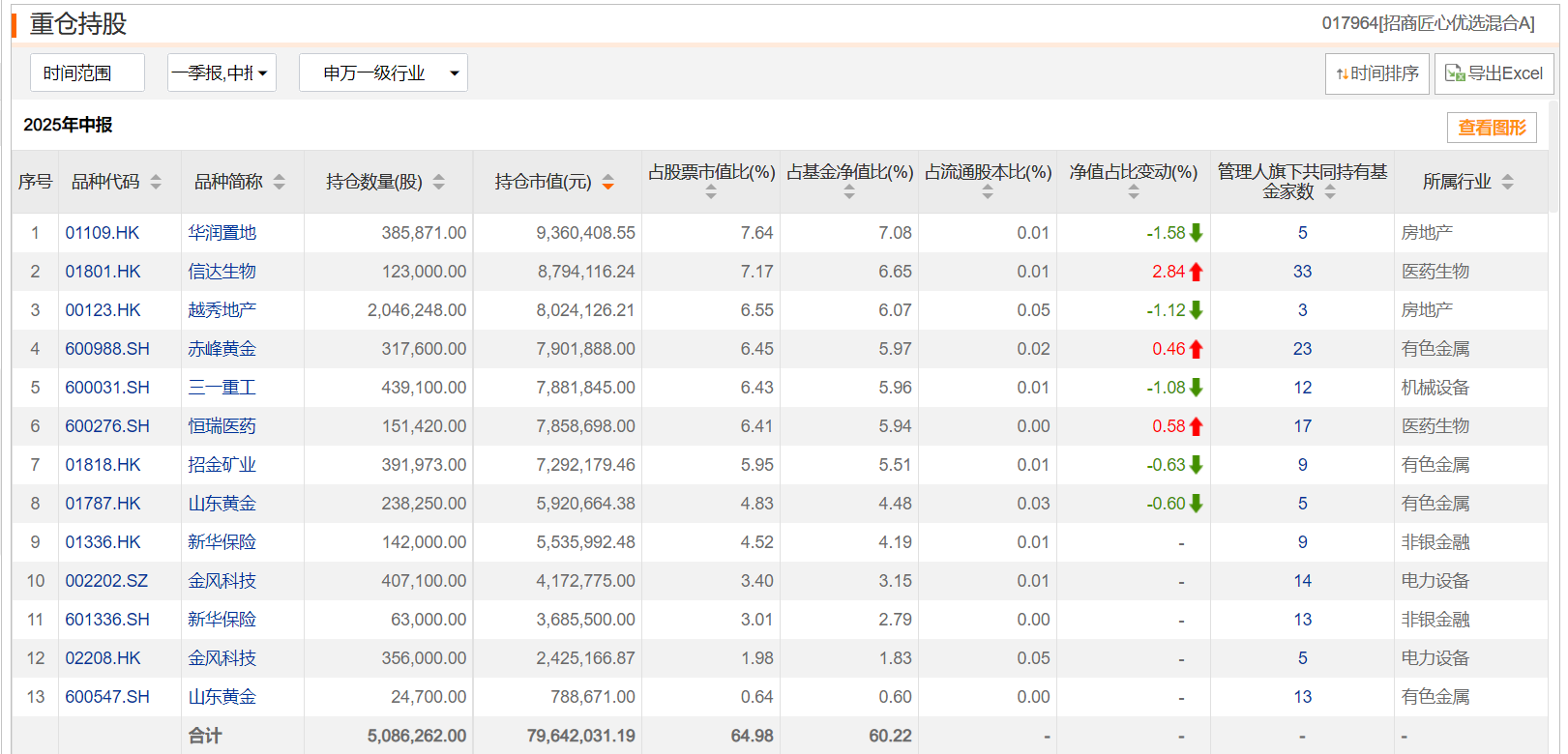Viewport: 1568px width, 754px height.
Task: Open stock code 01818.HK link
Action: point(103,465)
